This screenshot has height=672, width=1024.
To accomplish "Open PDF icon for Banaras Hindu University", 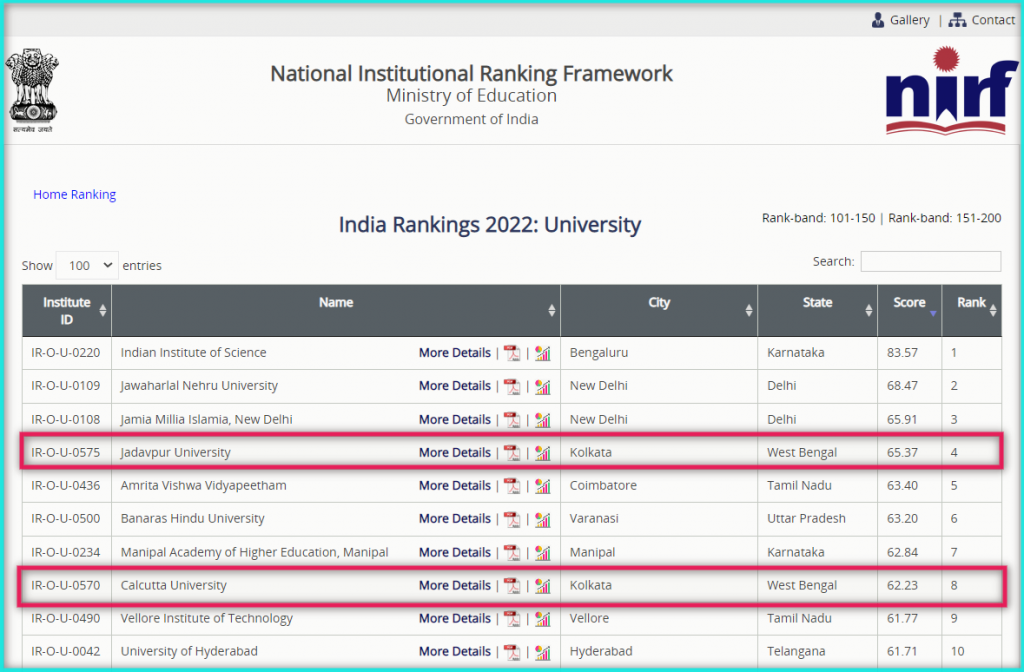I will pyautogui.click(x=512, y=519).
